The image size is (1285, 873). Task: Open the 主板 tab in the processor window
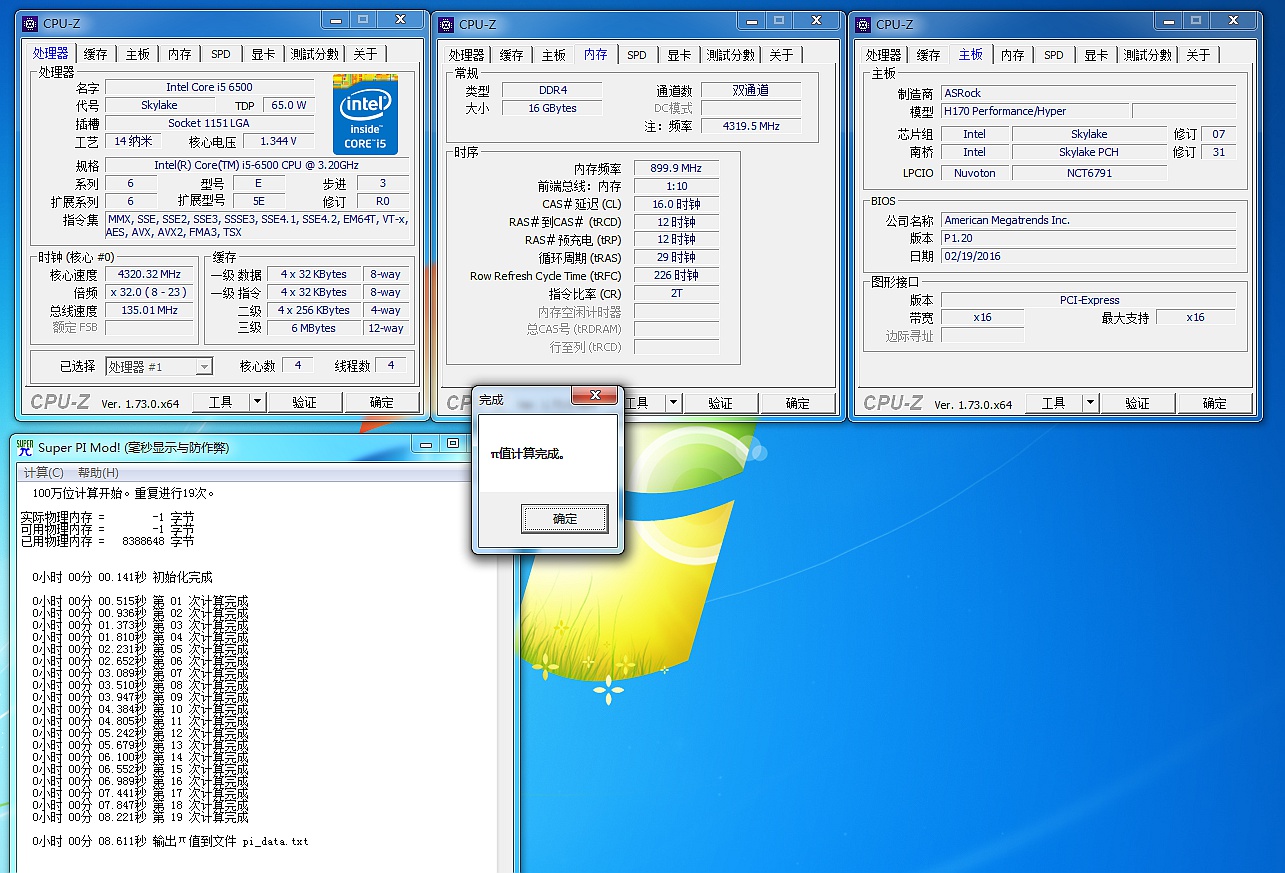coord(138,55)
